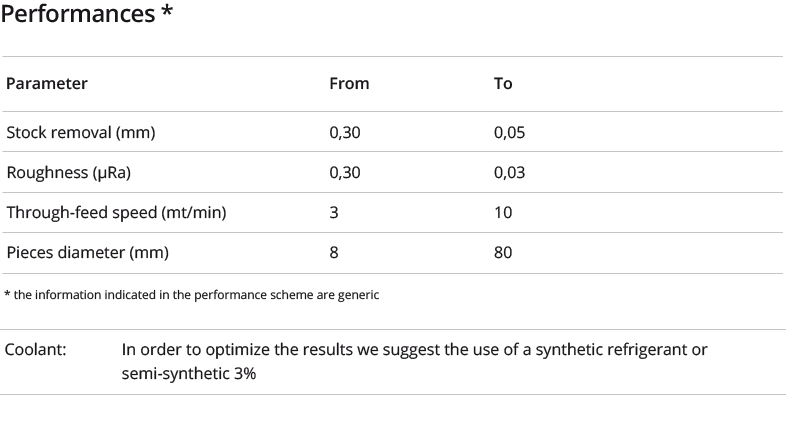Select the Parameter column header
Image resolution: width=786 pixels, height=422 pixels.
point(47,83)
